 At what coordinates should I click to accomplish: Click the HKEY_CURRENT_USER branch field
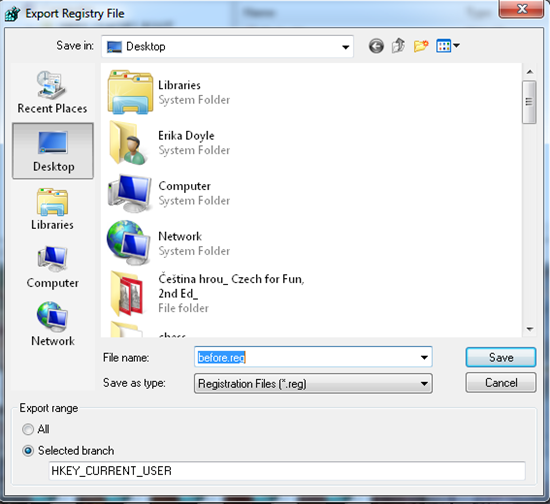[287, 471]
